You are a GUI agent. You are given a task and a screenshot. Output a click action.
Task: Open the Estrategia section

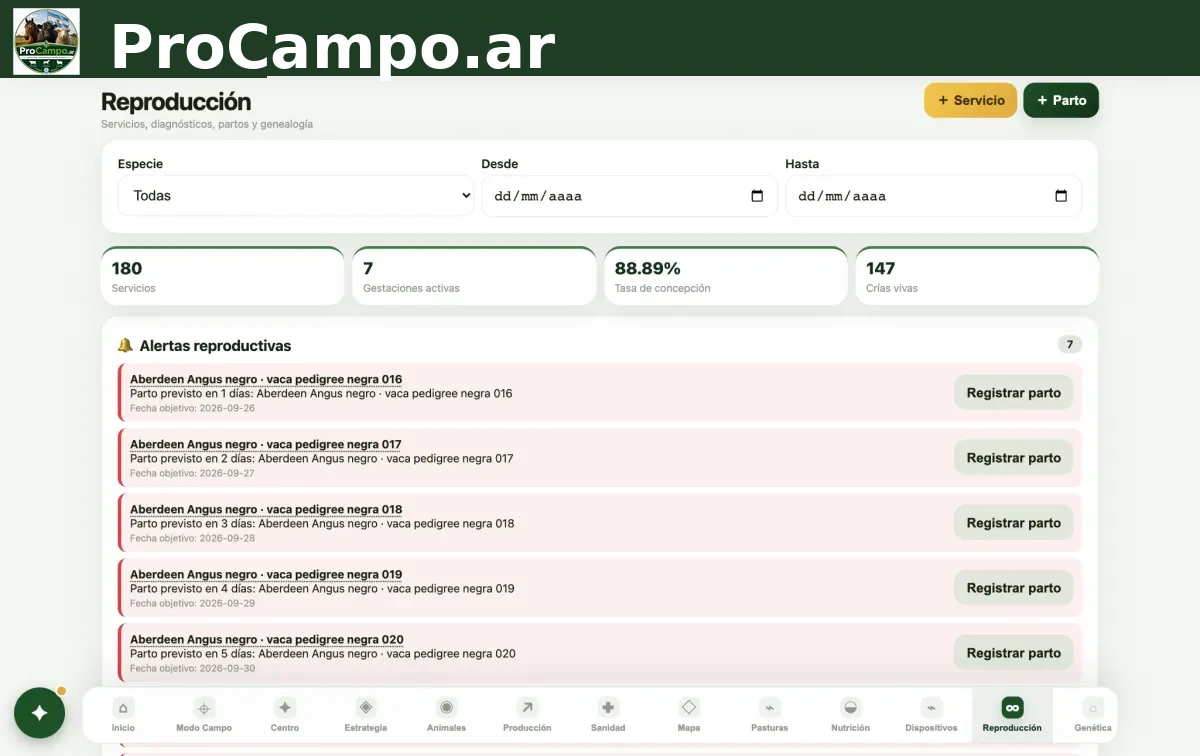point(366,715)
